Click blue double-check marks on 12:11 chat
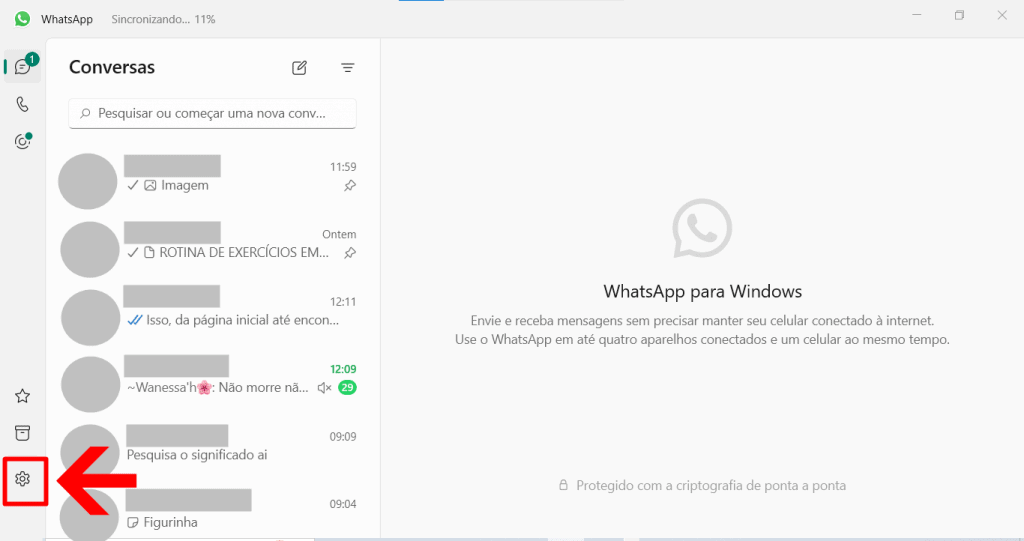This screenshot has height=541, width=1024. [135, 320]
